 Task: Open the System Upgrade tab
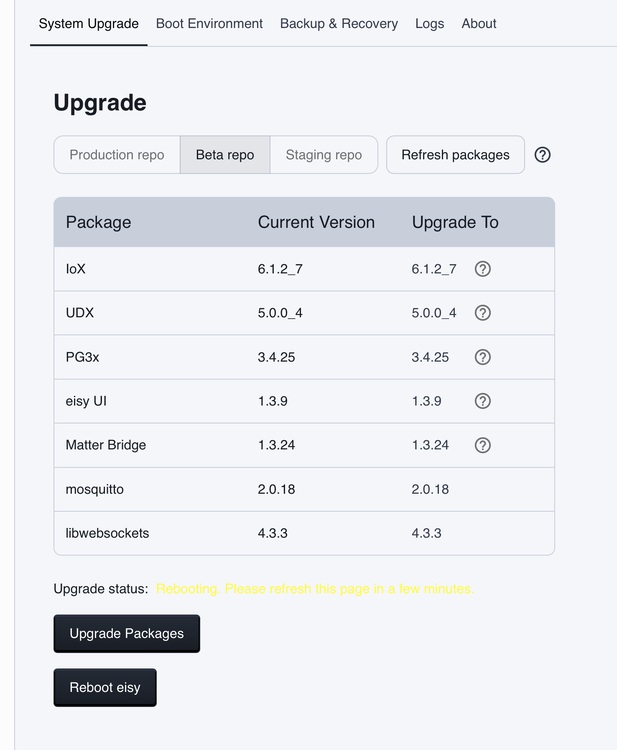pyautogui.click(x=88, y=24)
